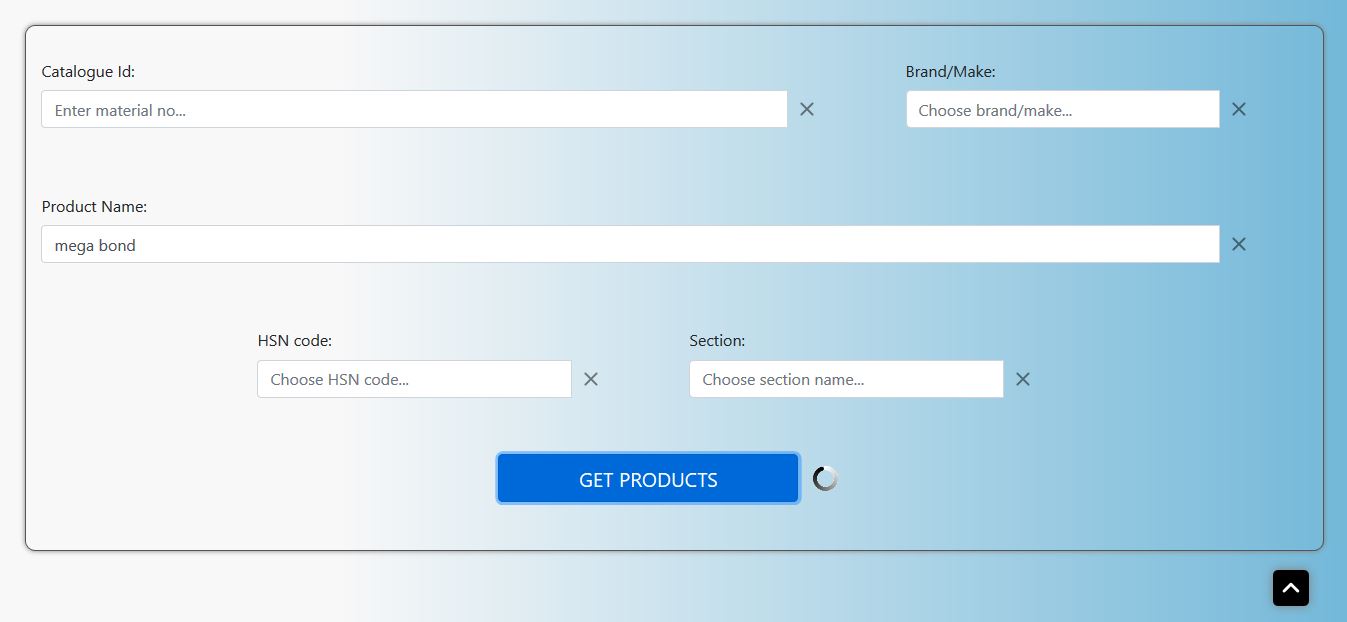Screen dimensions: 1347x622
Task: Click the Section label
Action: click(717, 341)
